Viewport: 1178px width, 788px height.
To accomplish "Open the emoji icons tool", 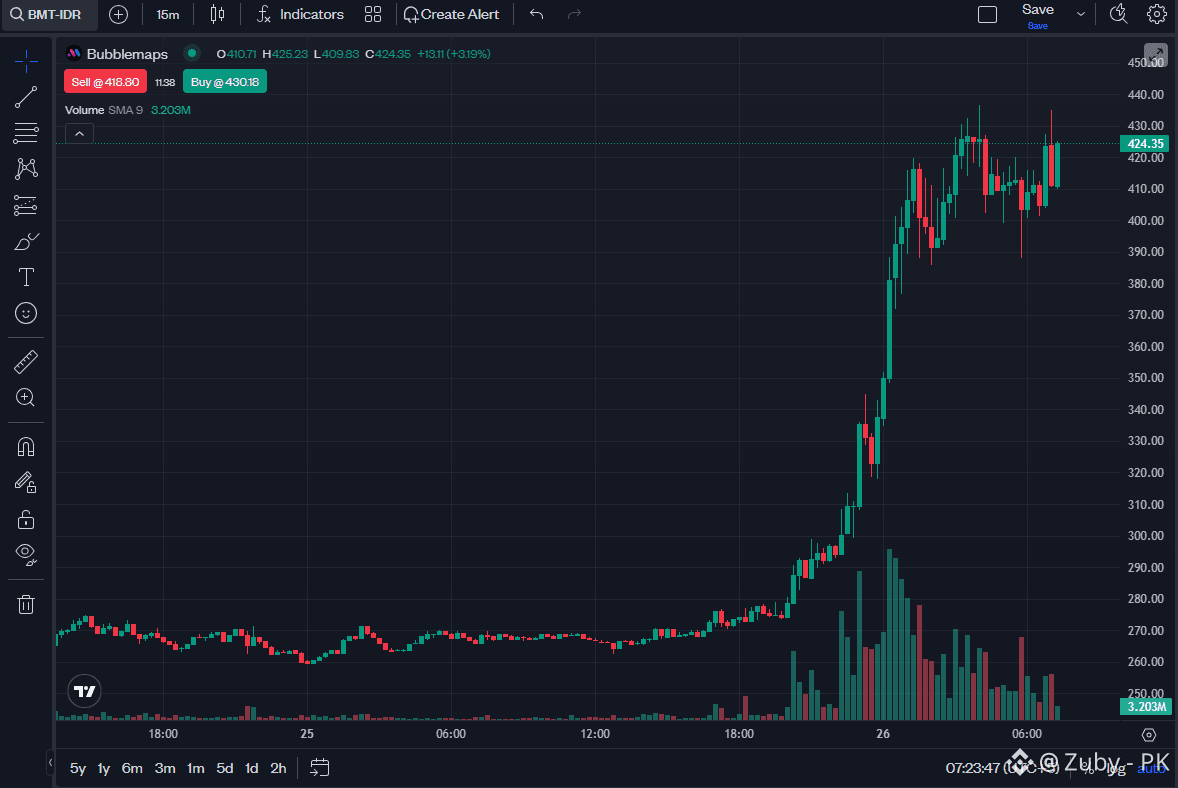I will pyautogui.click(x=26, y=313).
